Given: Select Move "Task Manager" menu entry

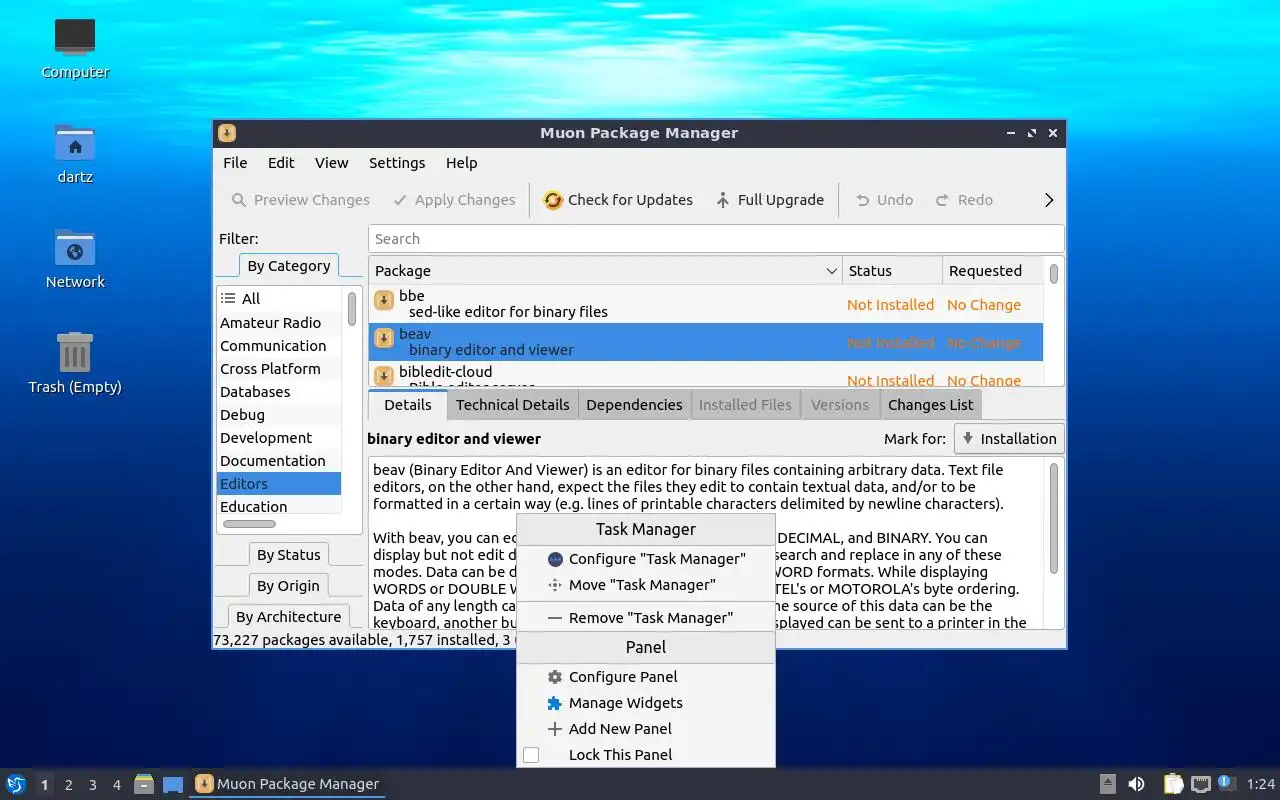Looking at the screenshot, I should 646,585.
